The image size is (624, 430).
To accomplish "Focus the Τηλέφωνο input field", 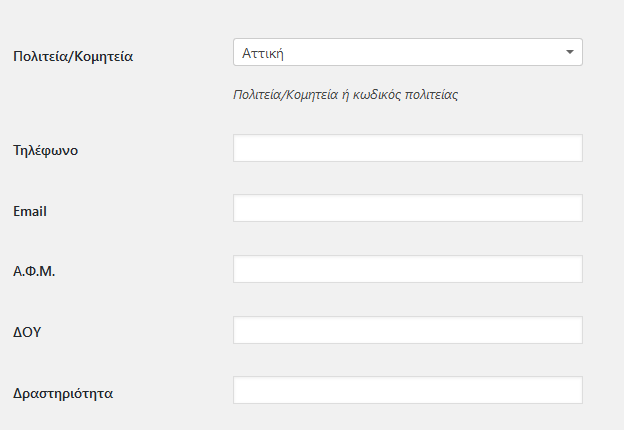I will [407, 148].
